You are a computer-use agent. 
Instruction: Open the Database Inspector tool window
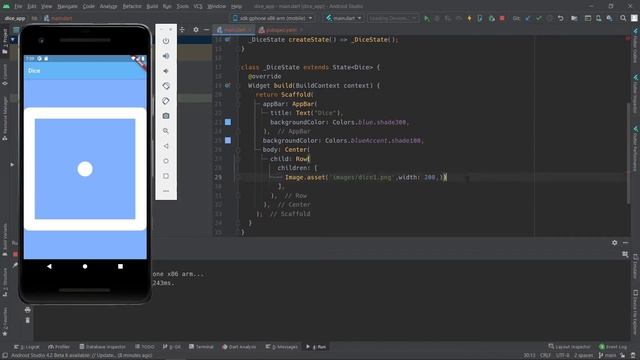[x=102, y=347]
